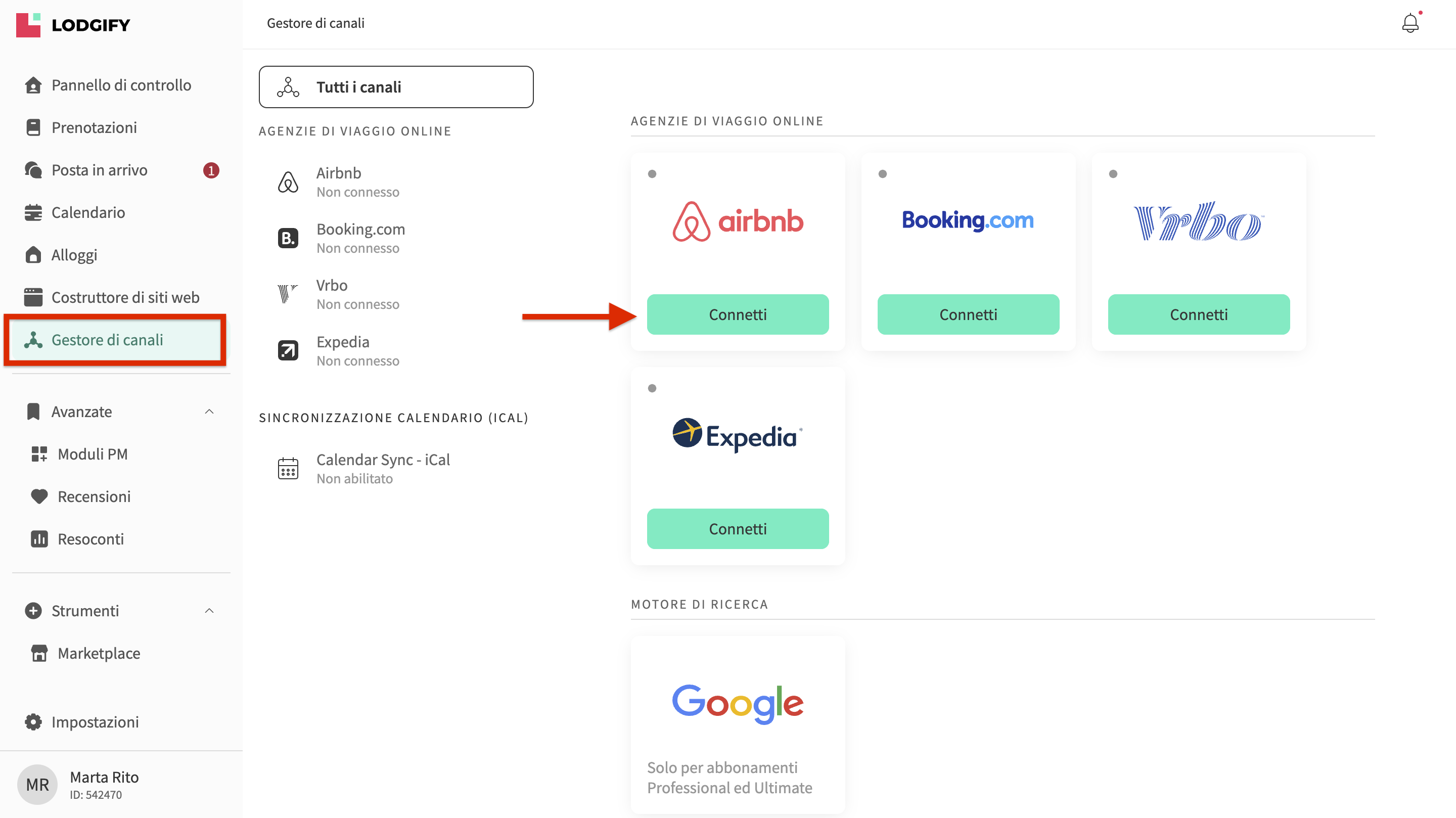Click Connetti button under Booking.com
Image resolution: width=1456 pixels, height=818 pixels.
[x=968, y=314]
